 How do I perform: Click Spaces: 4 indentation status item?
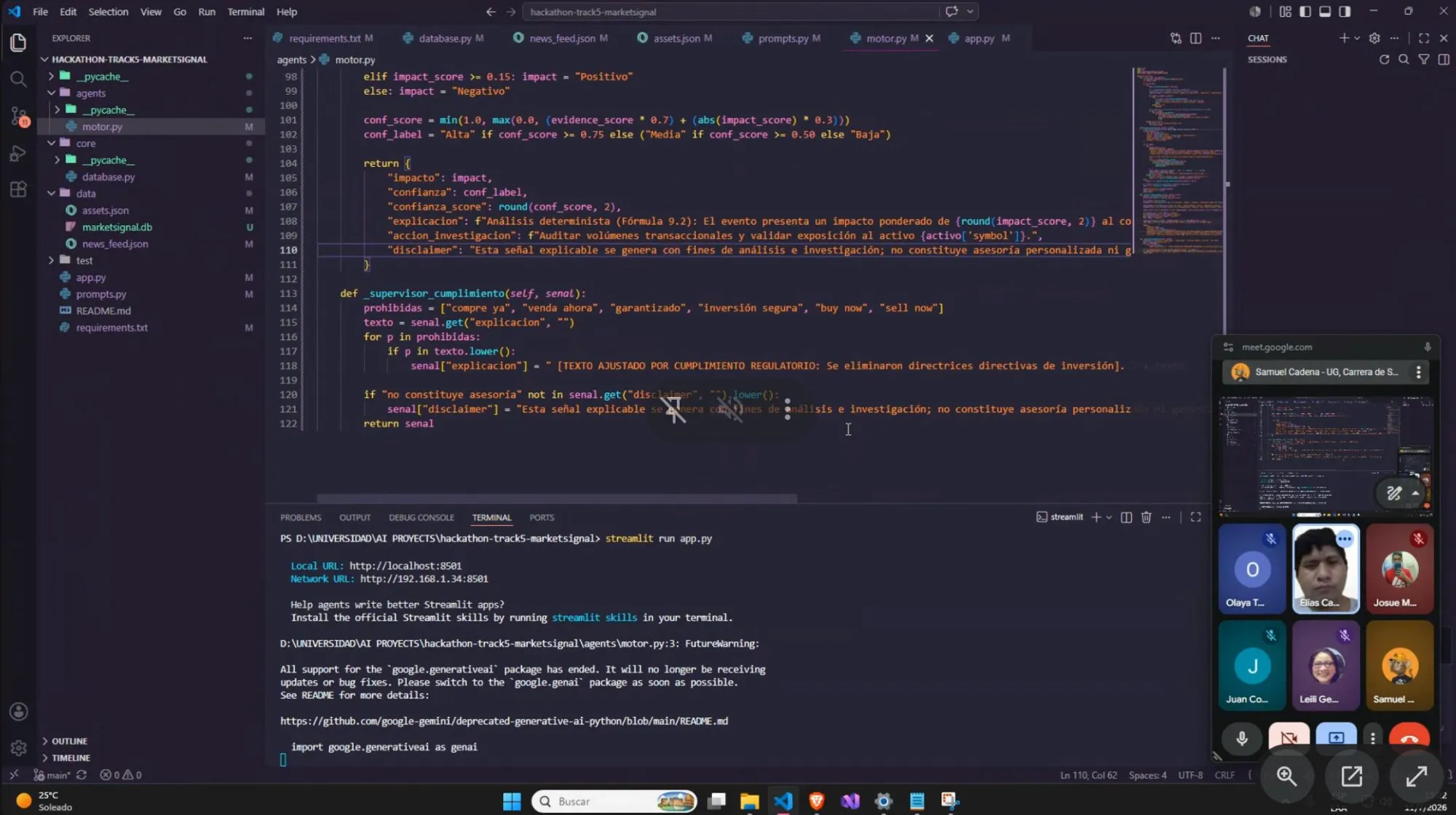click(1147, 775)
